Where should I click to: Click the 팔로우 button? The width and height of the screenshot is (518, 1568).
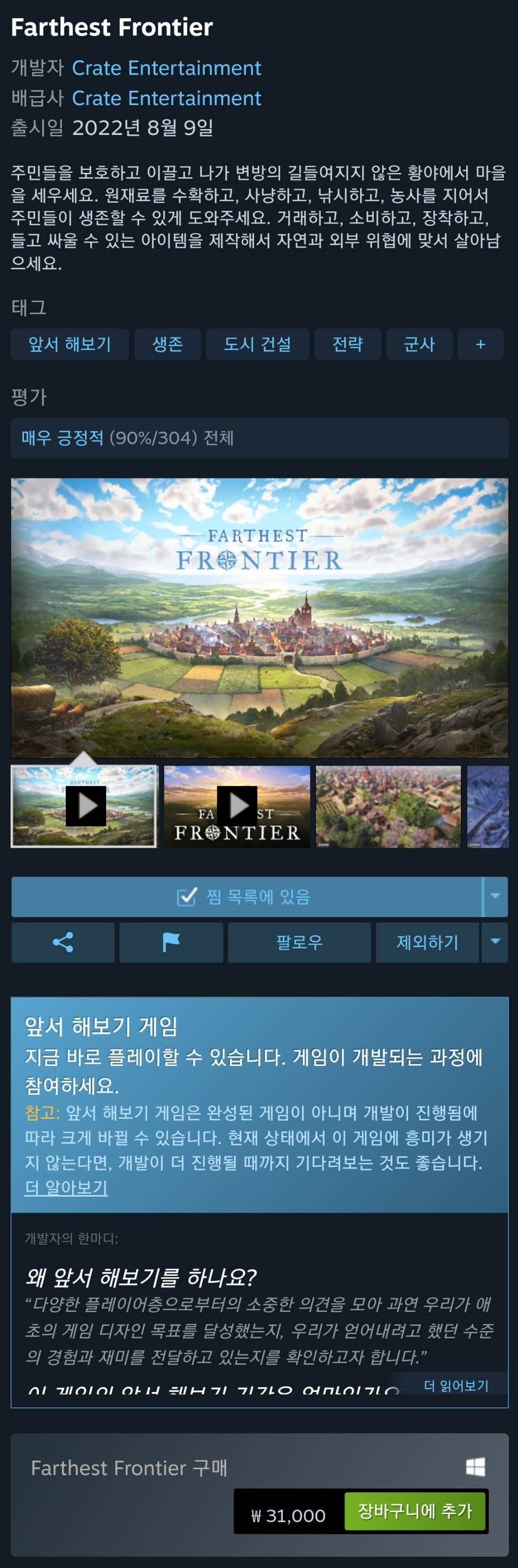tap(299, 942)
